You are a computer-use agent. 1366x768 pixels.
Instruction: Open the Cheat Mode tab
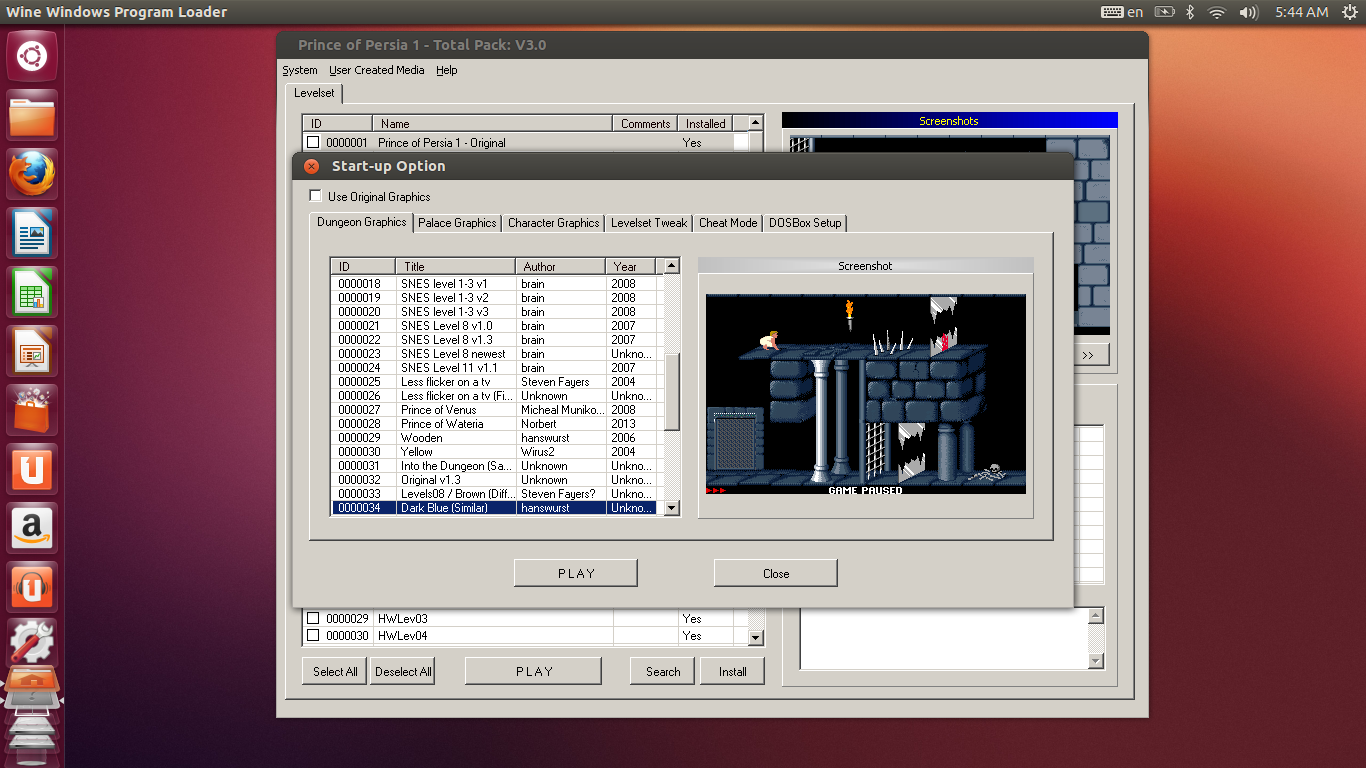[x=728, y=223]
